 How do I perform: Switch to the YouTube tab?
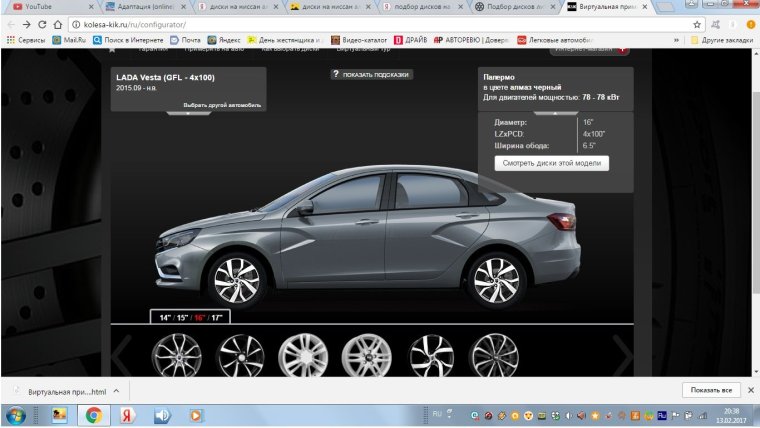[x=40, y=6]
